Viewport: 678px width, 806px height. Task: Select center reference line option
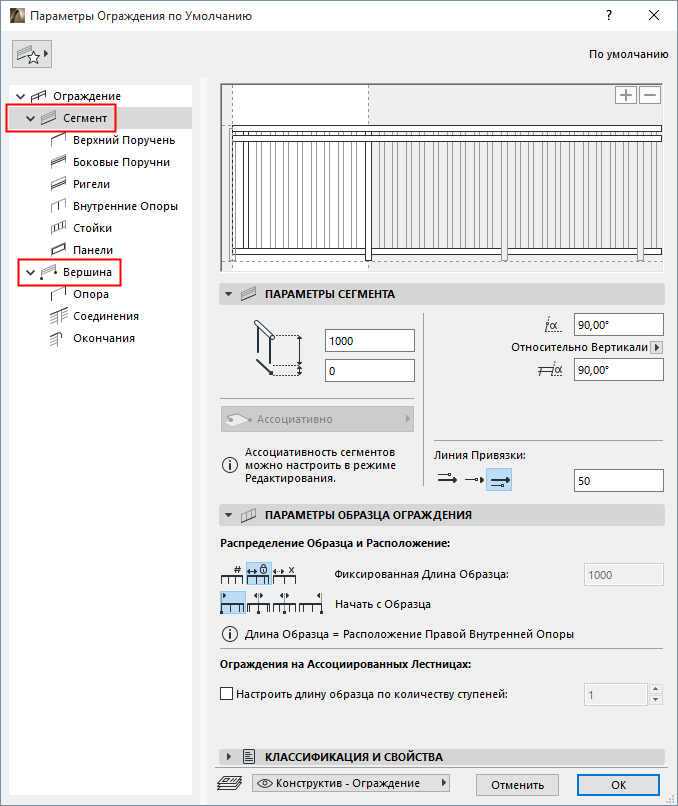(474, 480)
